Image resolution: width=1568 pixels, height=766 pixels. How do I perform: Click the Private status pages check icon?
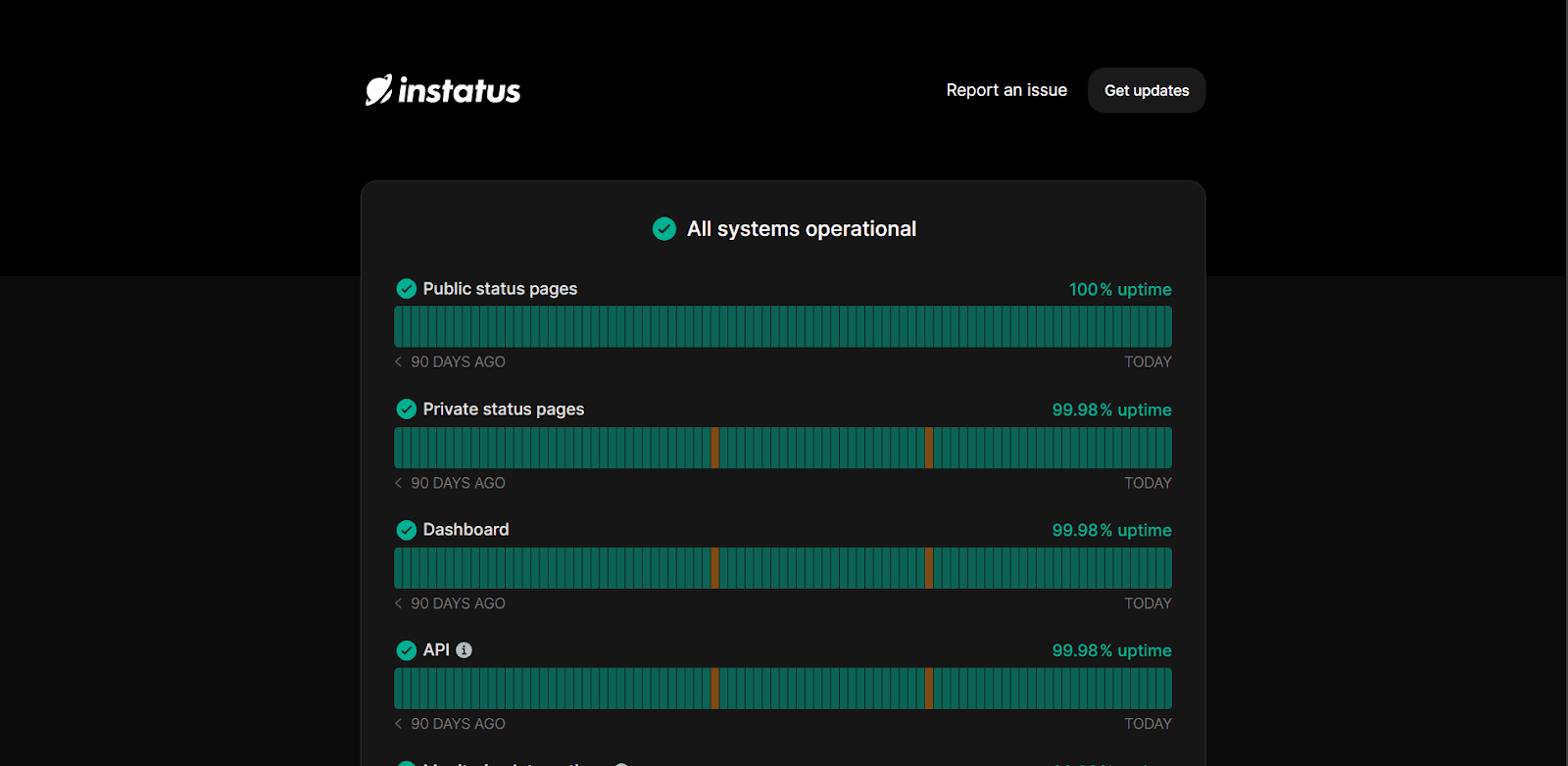[407, 409]
